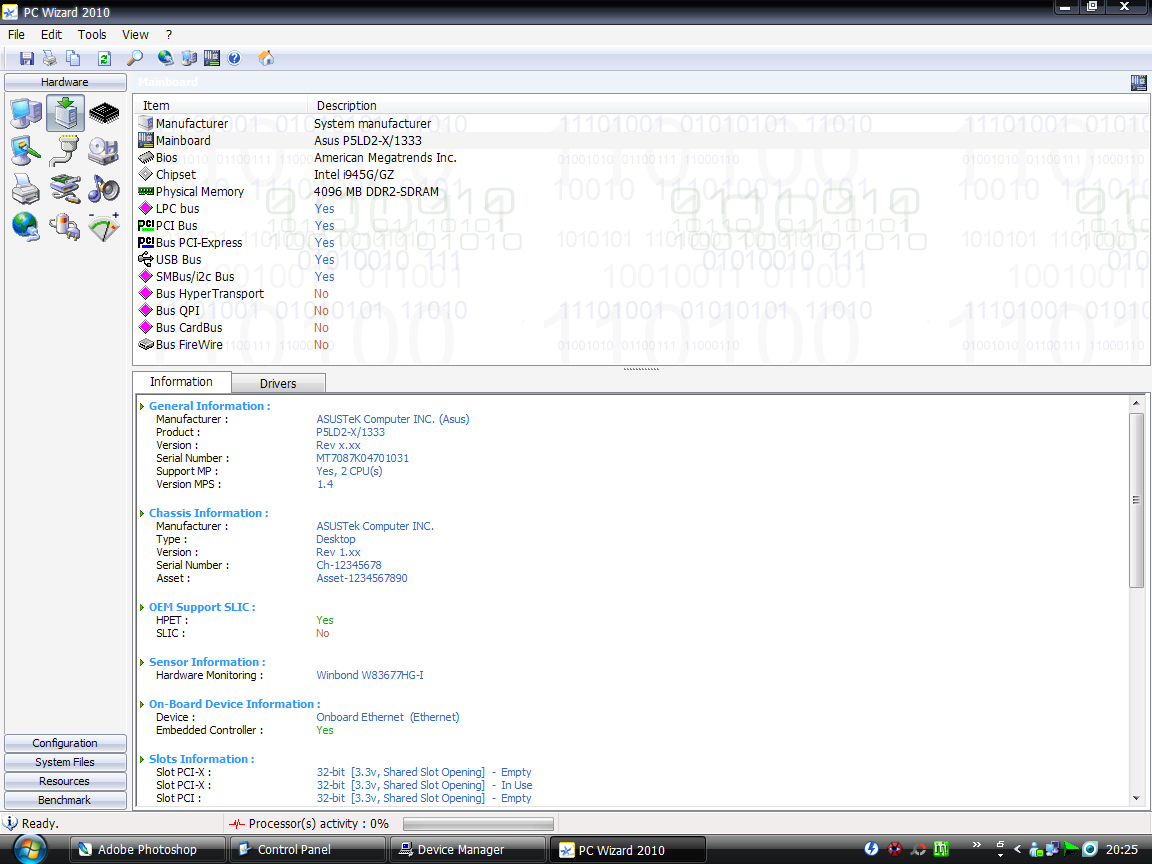The height and width of the screenshot is (864, 1152).
Task: Collapse the Chassis Information section
Action: click(x=142, y=514)
